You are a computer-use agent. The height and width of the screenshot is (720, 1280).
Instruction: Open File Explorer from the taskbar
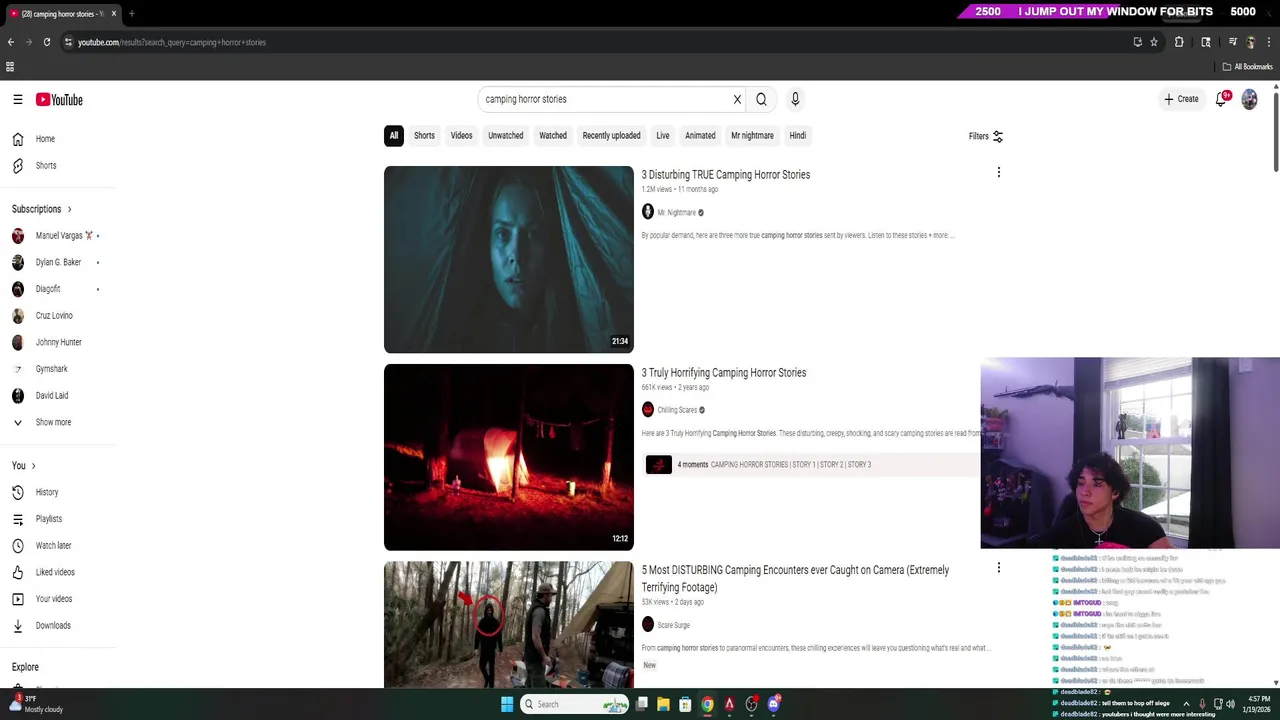click(x=663, y=704)
